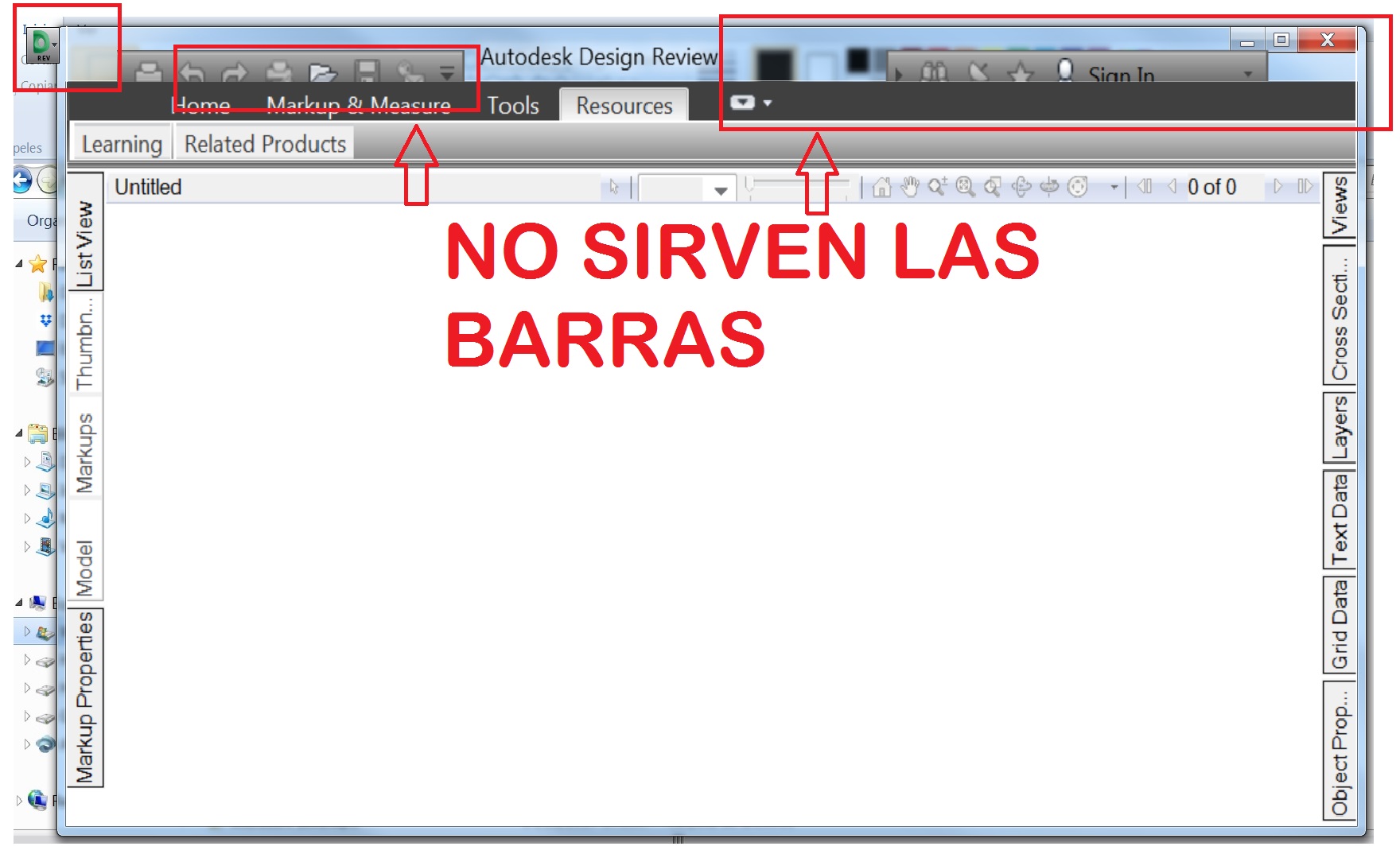Open the Markup & Measure ribbon tab

click(359, 105)
